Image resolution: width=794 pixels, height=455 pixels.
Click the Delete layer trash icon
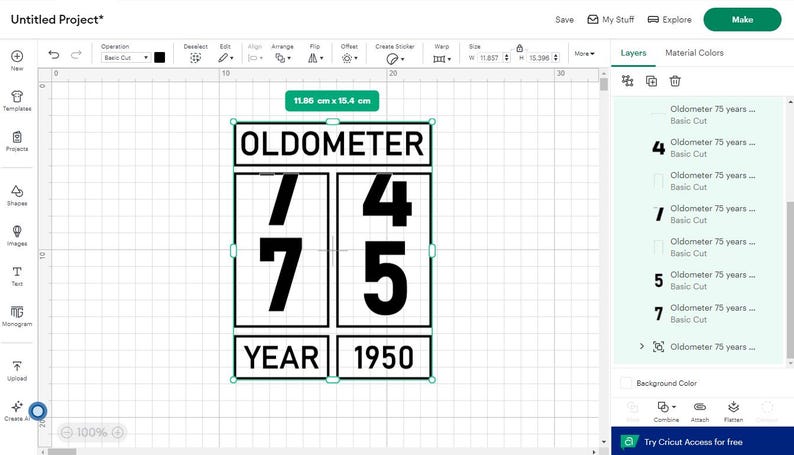click(x=674, y=80)
